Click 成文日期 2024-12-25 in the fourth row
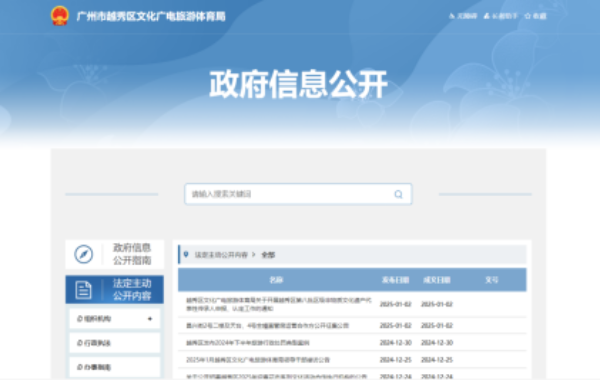 point(437,360)
